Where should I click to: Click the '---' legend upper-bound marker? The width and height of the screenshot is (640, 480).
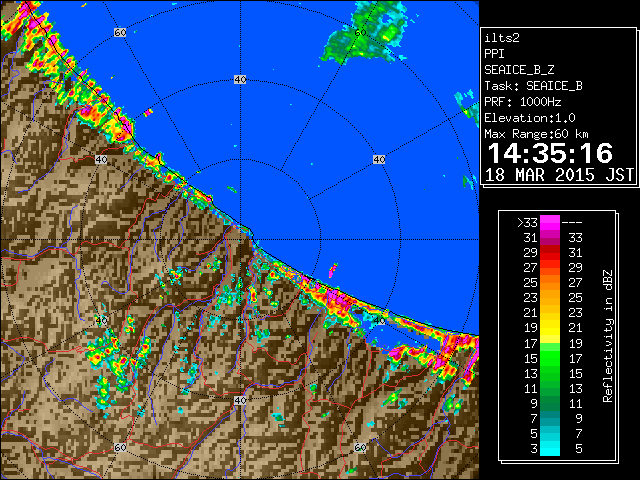click(x=572, y=222)
